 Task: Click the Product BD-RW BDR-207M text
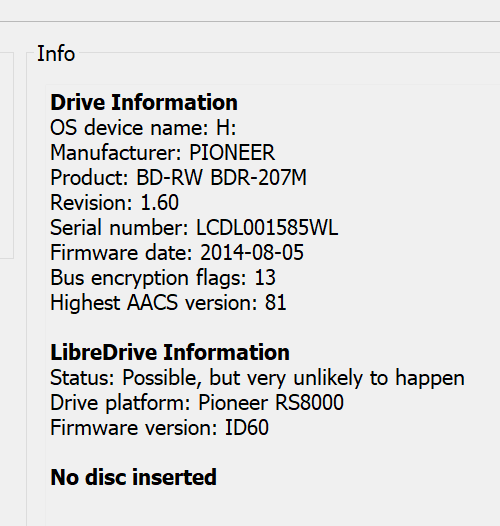coord(178,177)
